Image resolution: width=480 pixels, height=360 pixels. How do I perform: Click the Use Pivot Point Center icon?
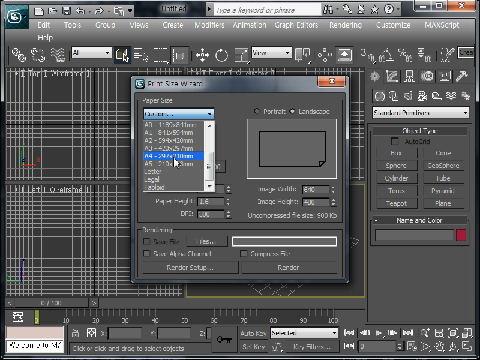click(302, 55)
